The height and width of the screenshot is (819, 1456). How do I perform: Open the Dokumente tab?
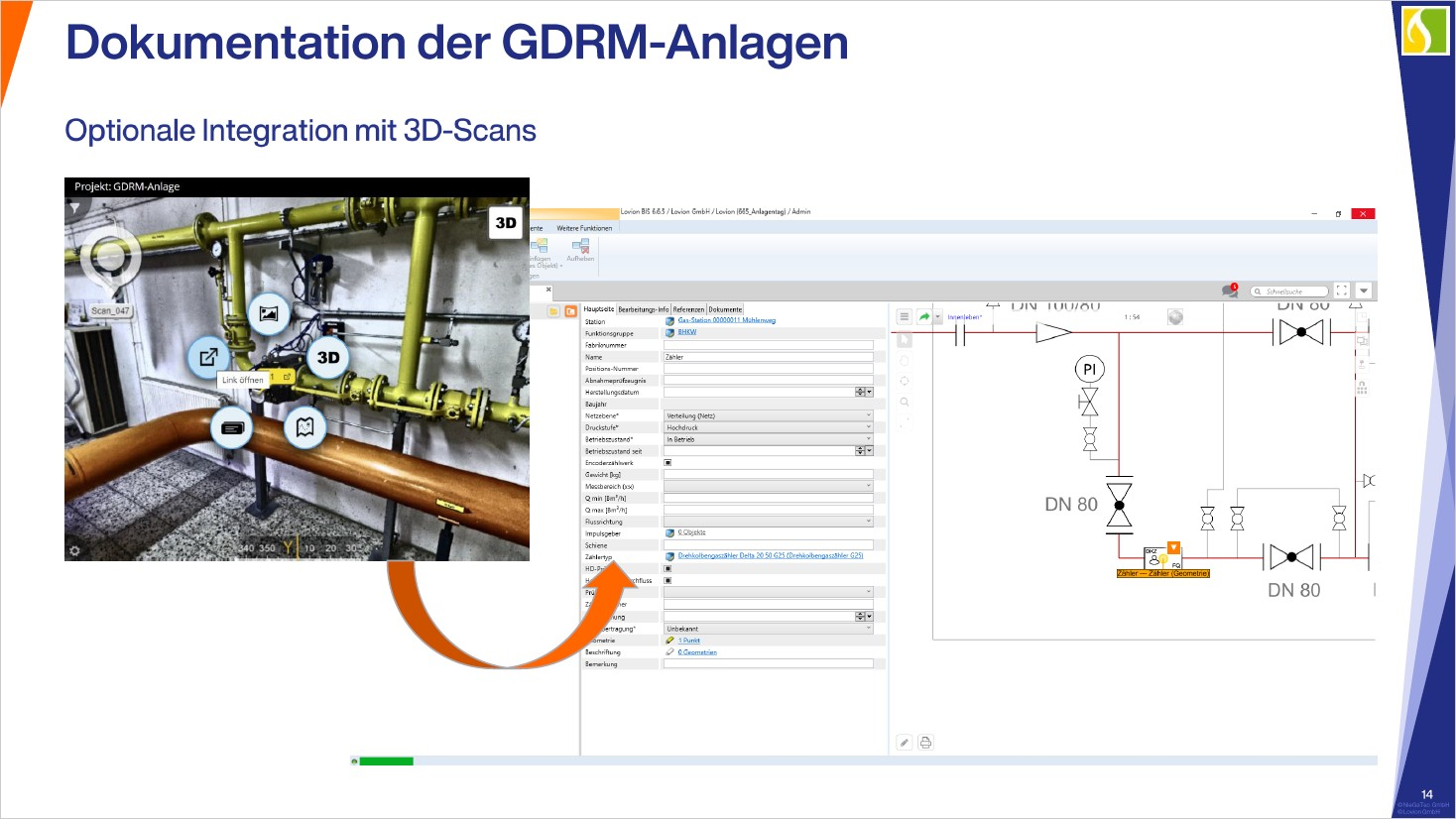point(725,309)
